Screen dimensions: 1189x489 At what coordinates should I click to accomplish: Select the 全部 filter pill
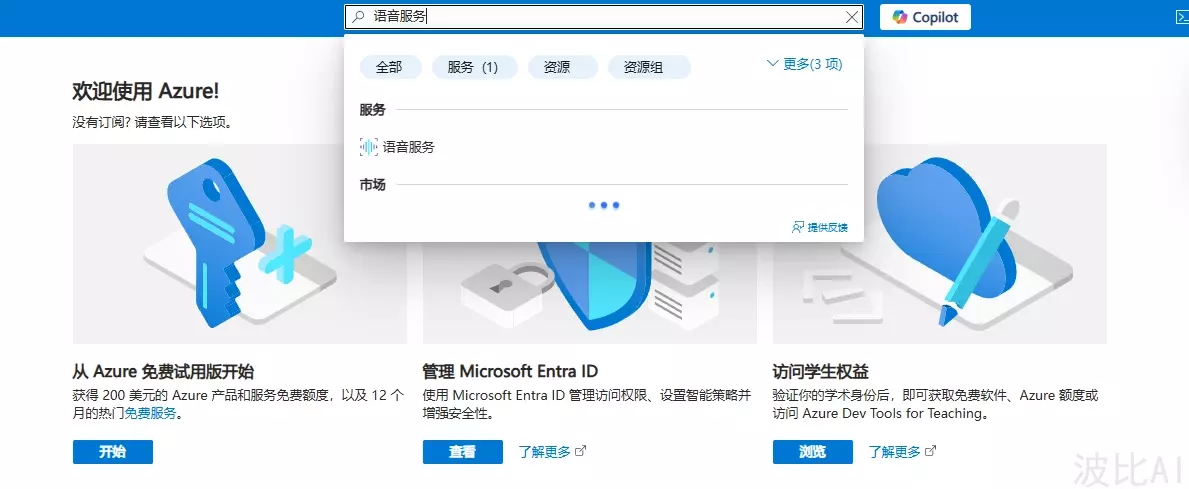click(389, 67)
